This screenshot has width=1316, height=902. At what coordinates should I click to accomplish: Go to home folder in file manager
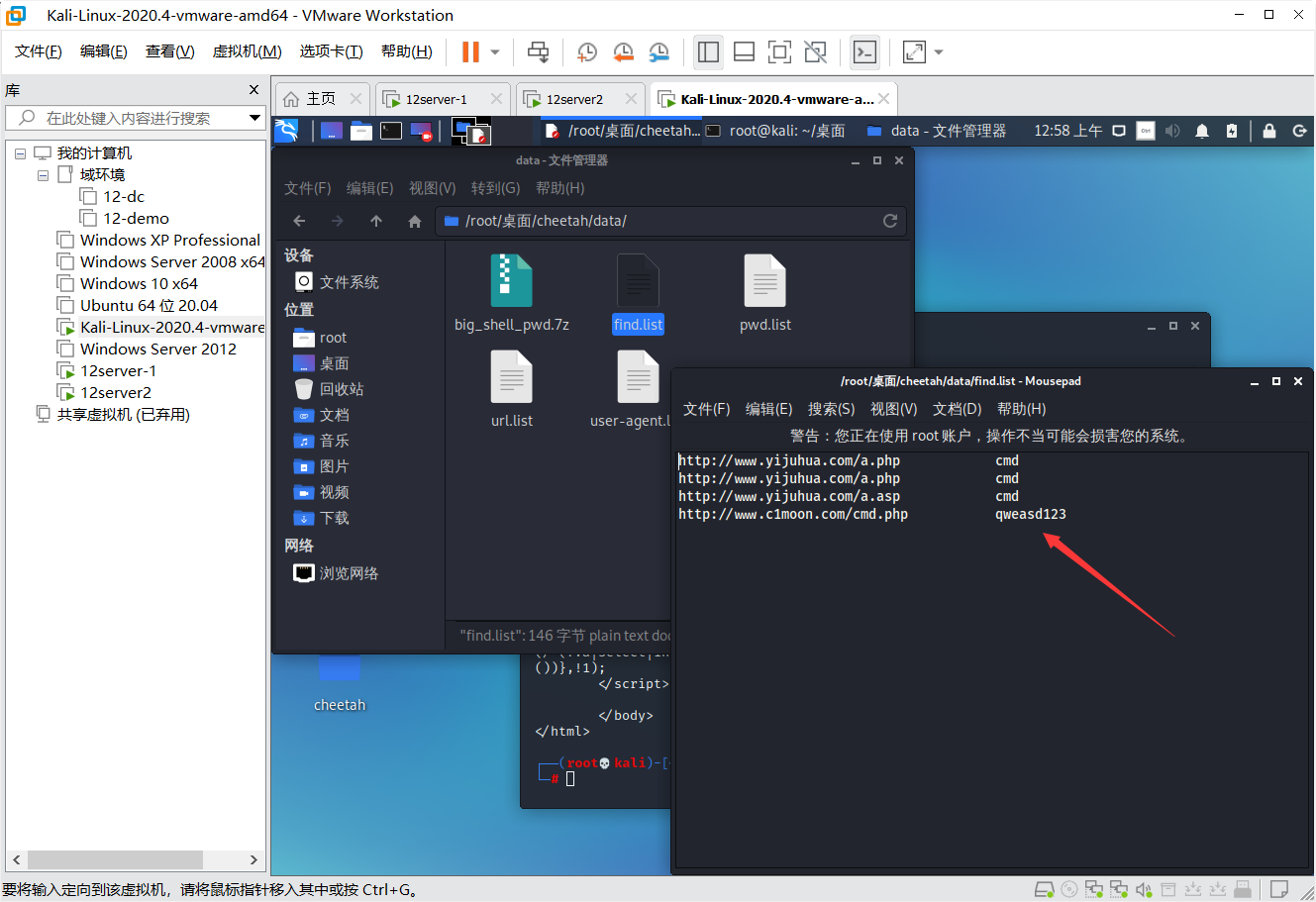click(x=415, y=221)
